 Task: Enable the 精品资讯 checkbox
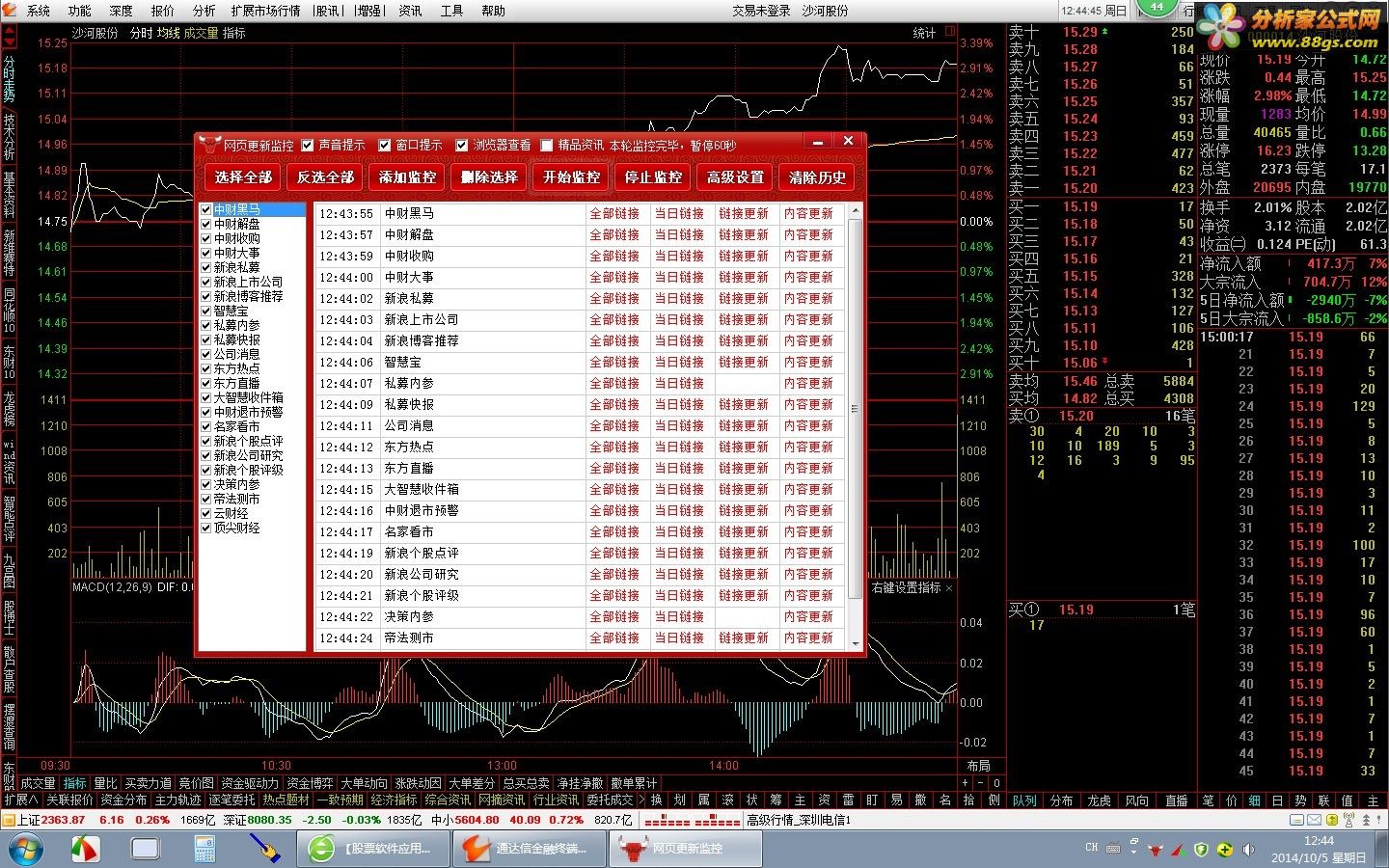coord(547,145)
